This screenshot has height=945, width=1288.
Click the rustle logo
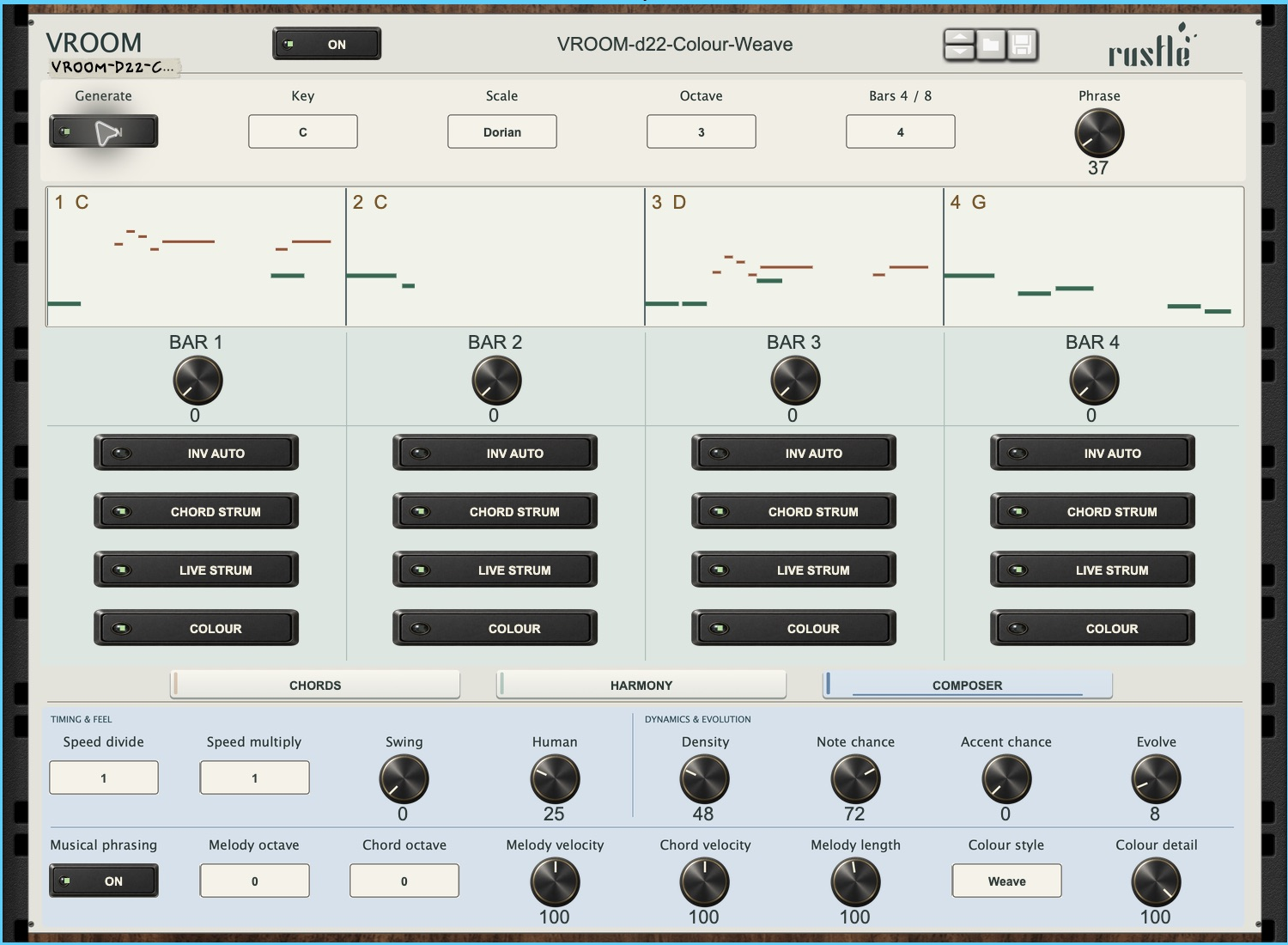(x=1151, y=46)
